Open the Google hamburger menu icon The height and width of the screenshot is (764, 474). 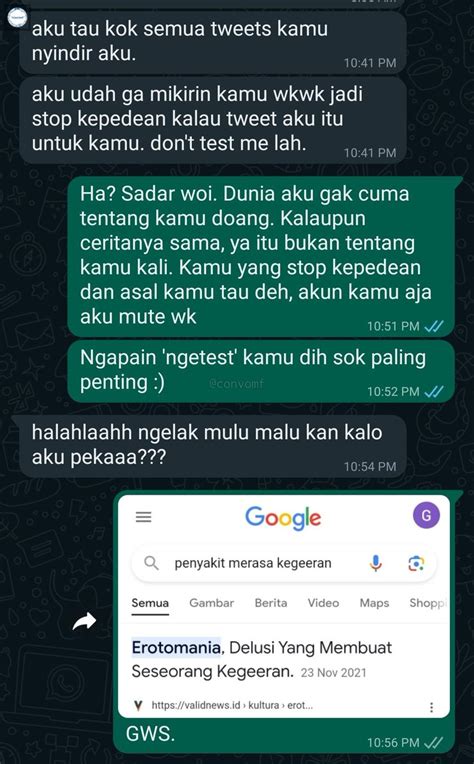coord(143,517)
